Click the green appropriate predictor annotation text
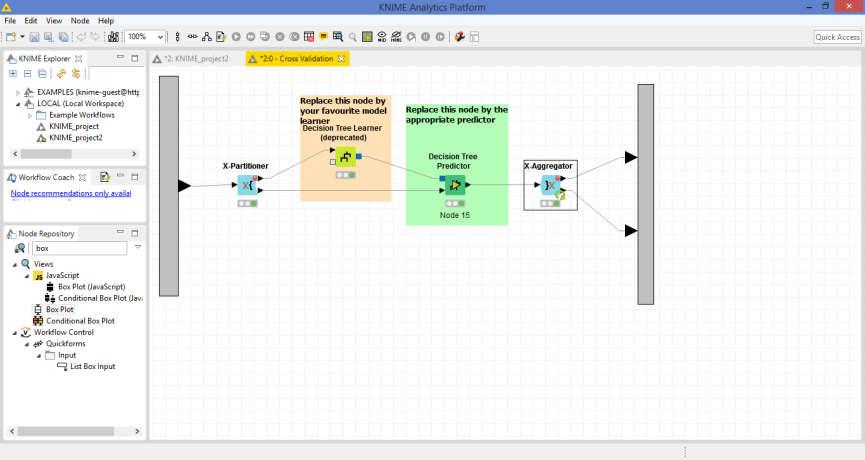The height and width of the screenshot is (460, 865). [457, 115]
